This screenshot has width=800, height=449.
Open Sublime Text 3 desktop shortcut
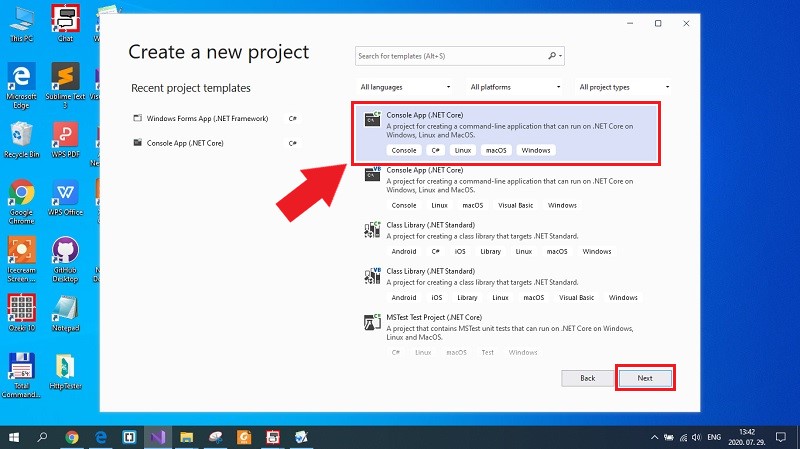pyautogui.click(x=65, y=86)
